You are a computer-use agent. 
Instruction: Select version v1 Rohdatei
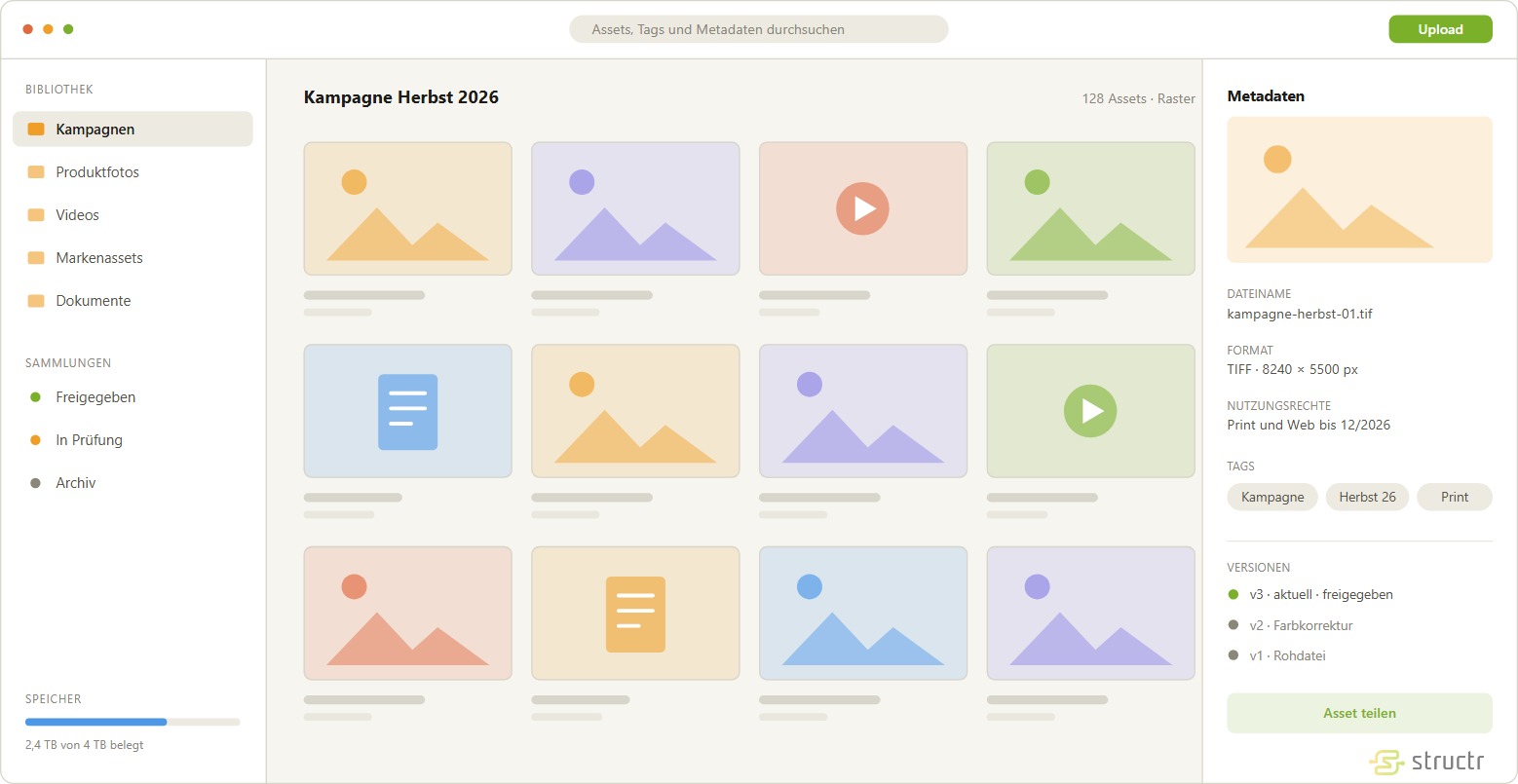tap(1276, 655)
